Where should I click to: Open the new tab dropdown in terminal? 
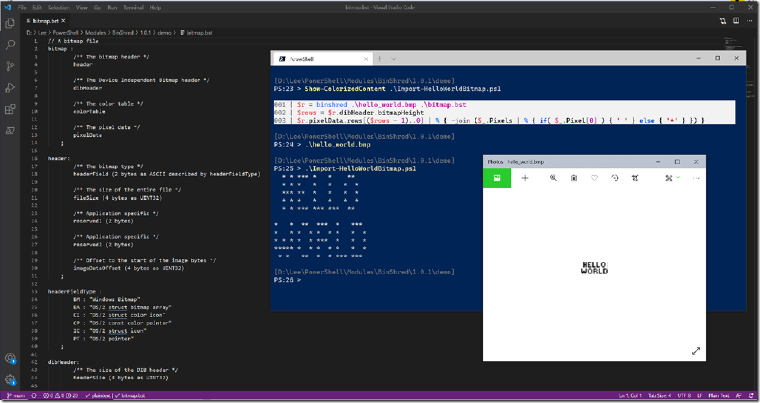point(394,59)
